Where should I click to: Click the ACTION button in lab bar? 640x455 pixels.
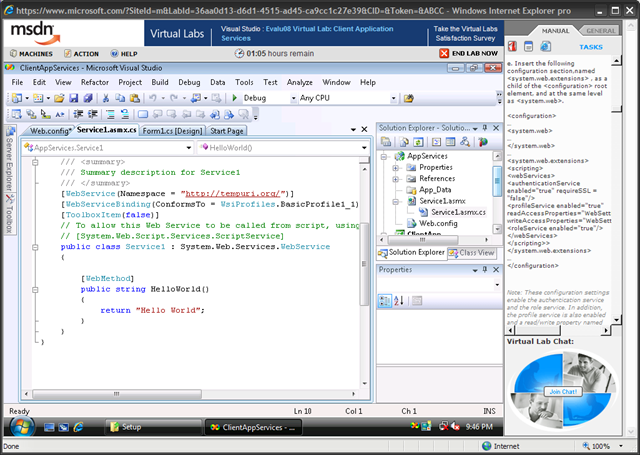81,54
